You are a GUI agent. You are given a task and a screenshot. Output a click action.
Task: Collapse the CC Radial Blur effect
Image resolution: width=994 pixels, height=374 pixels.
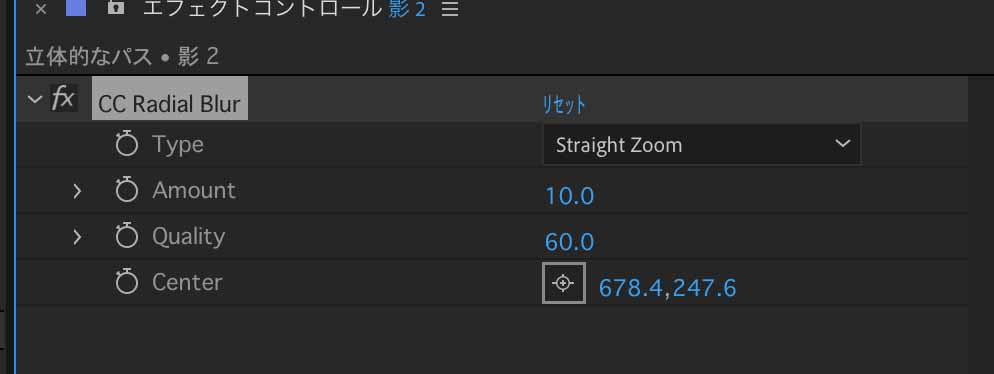pyautogui.click(x=36, y=99)
